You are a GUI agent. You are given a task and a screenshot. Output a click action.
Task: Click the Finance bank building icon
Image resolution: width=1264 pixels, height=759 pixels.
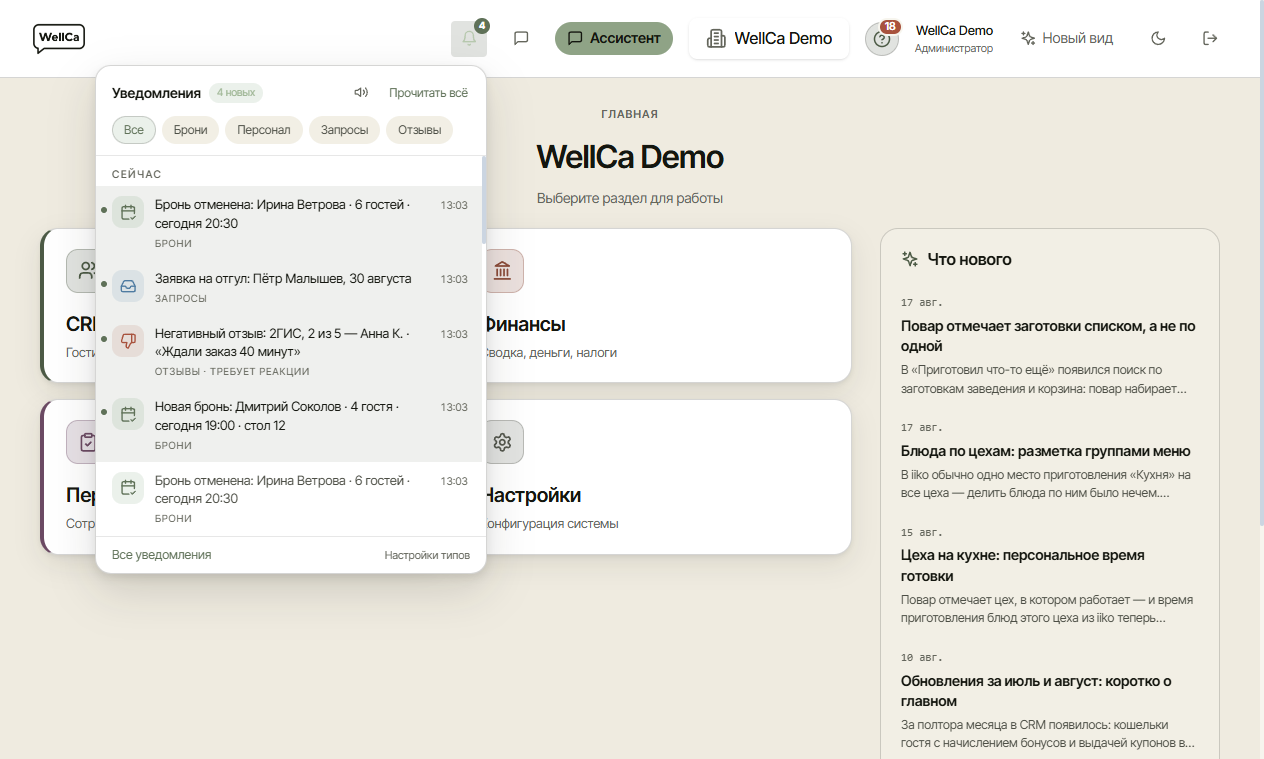click(503, 271)
